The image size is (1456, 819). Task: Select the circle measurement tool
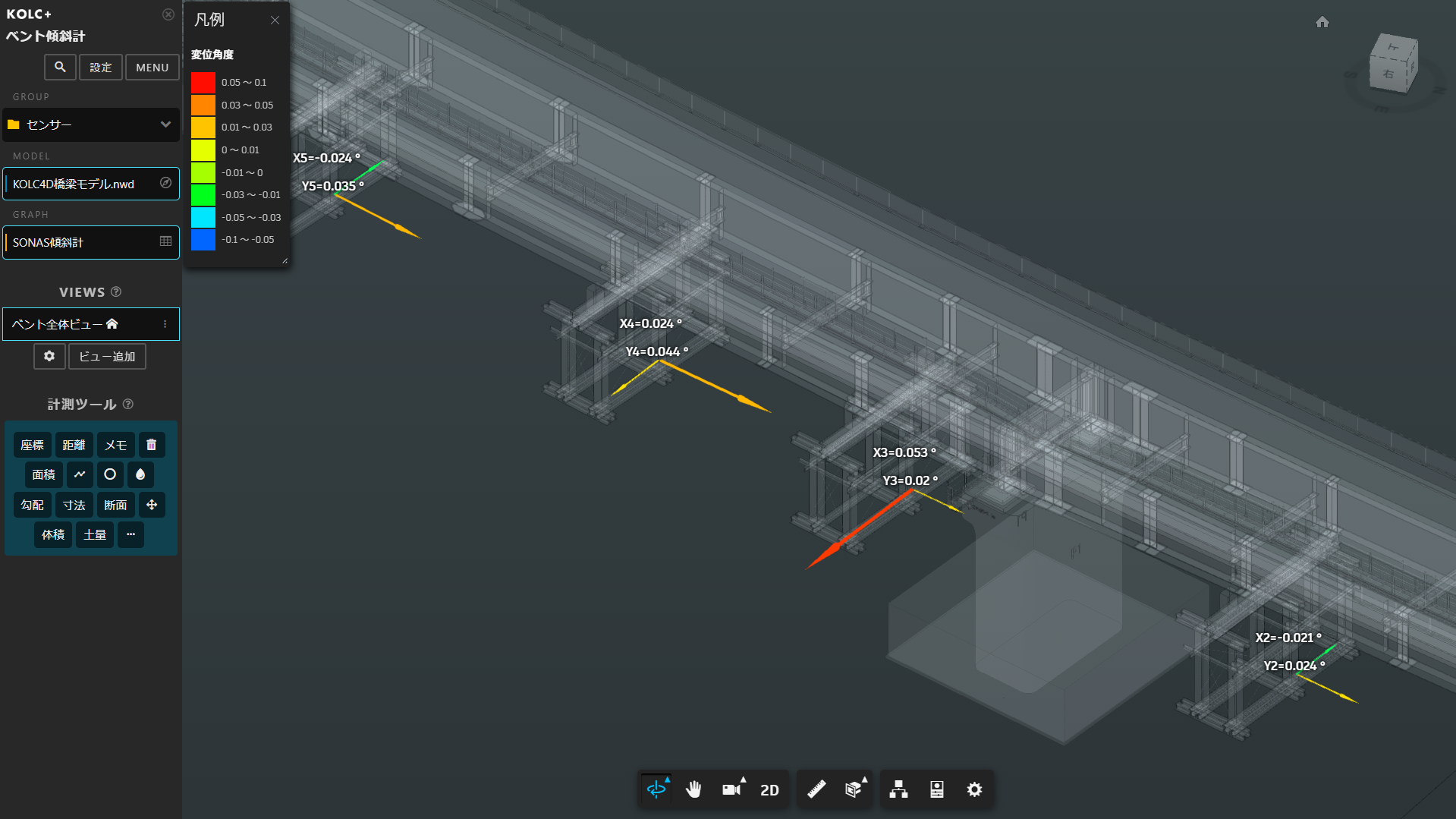110,474
